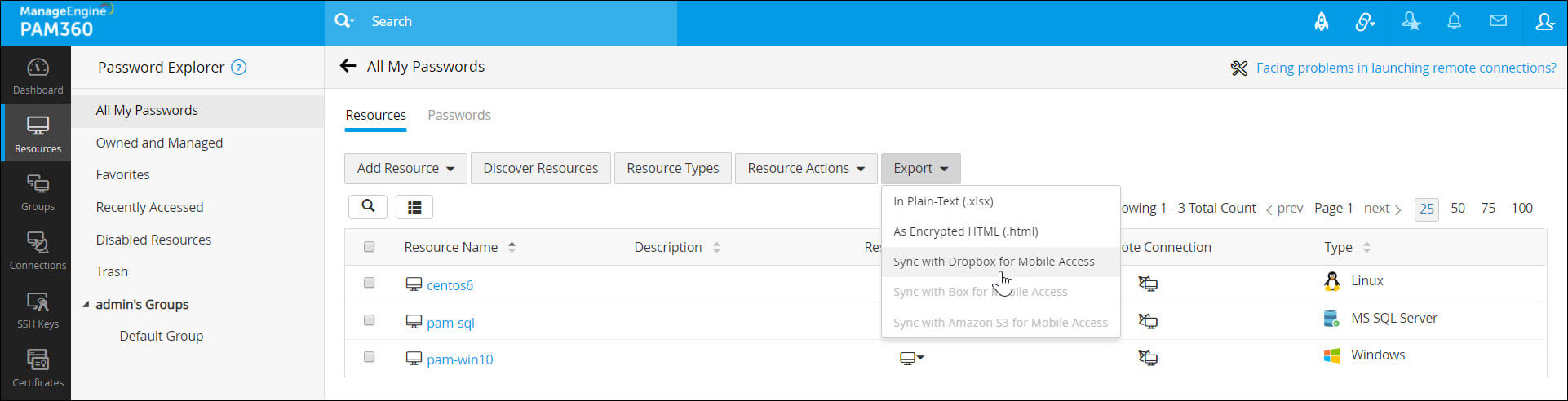Viewport: 1568px width, 401px height.
Task: Go to SSH Keys section
Action: [x=38, y=310]
